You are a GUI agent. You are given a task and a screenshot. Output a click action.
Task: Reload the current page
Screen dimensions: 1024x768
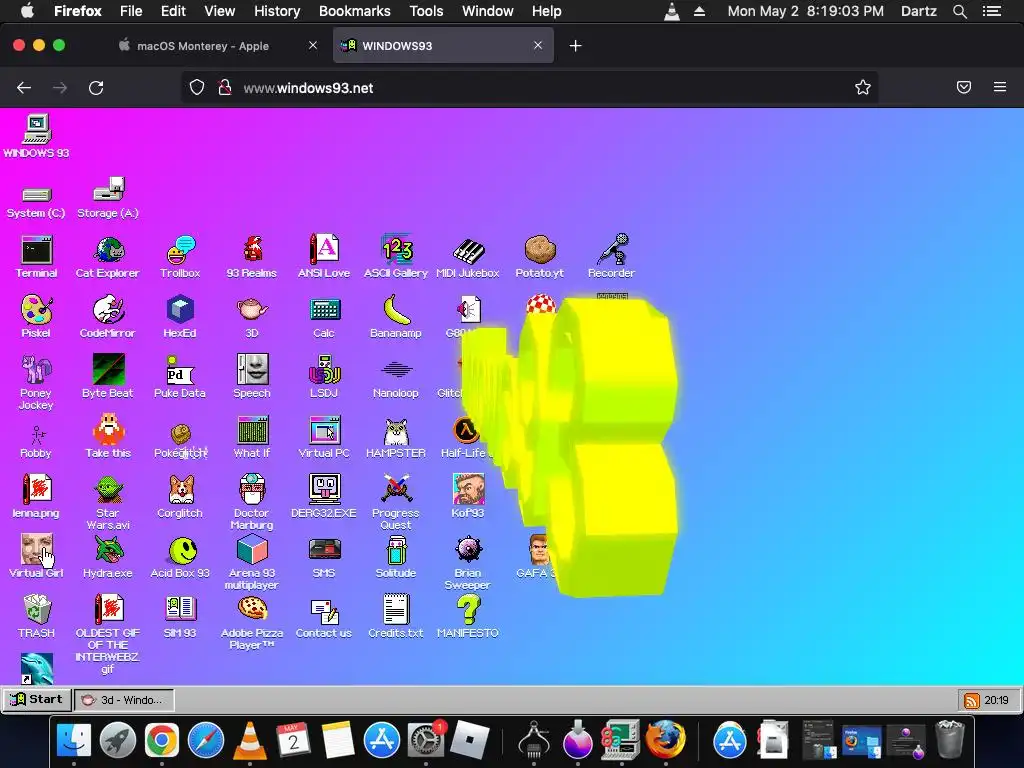96,88
